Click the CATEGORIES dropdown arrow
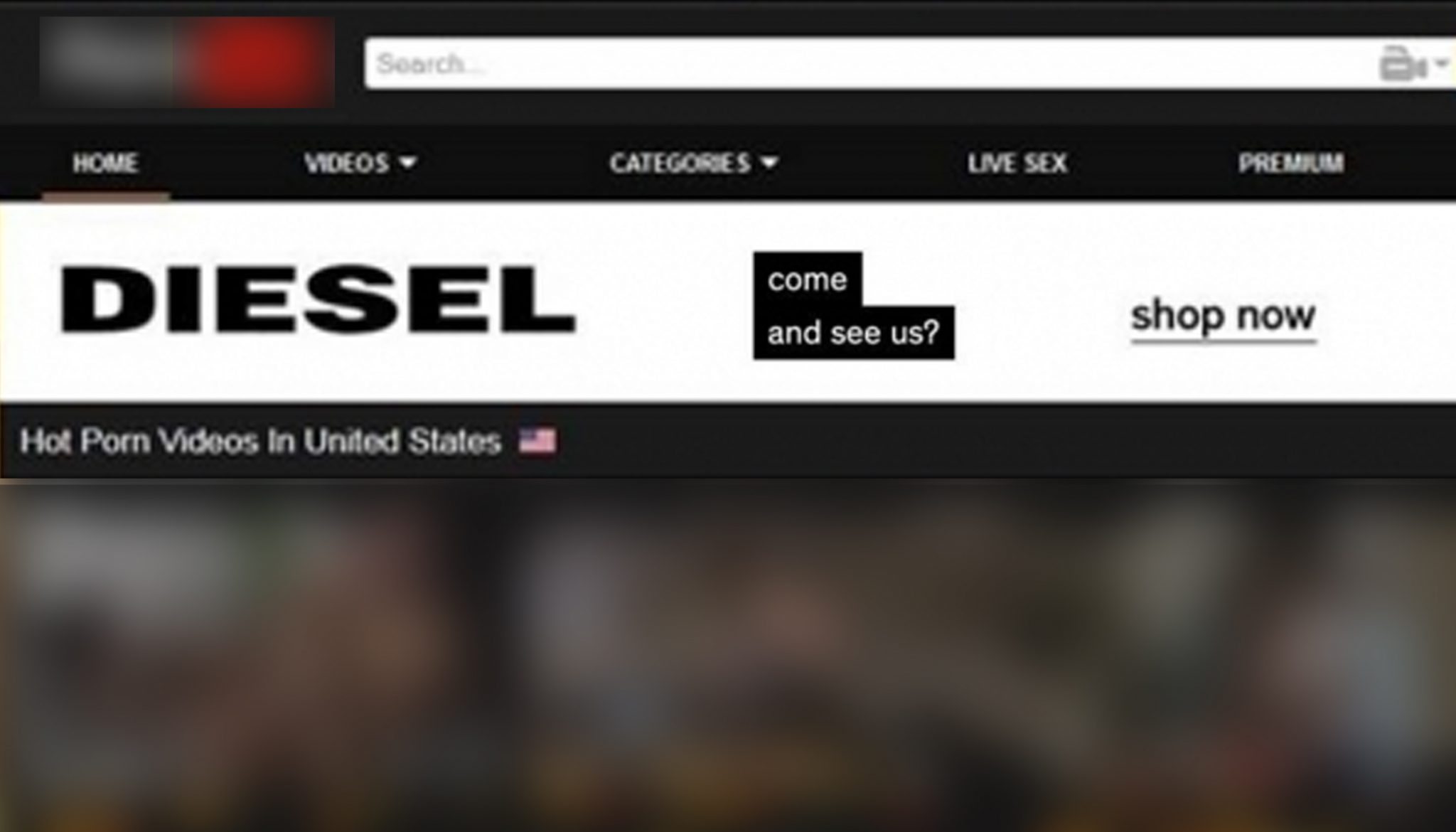Viewport: 1456px width, 832px height. point(771,163)
